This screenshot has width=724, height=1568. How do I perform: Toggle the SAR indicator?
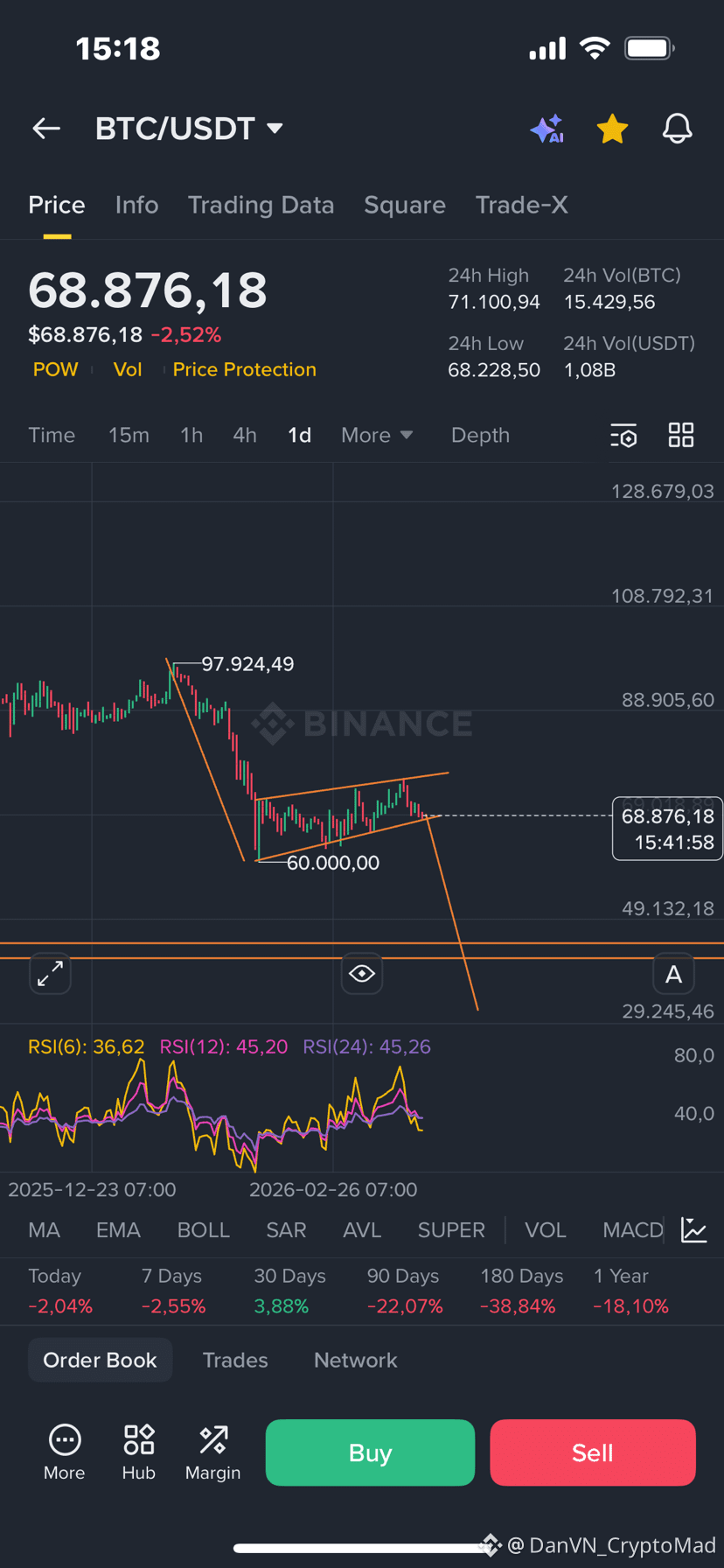(x=286, y=1230)
